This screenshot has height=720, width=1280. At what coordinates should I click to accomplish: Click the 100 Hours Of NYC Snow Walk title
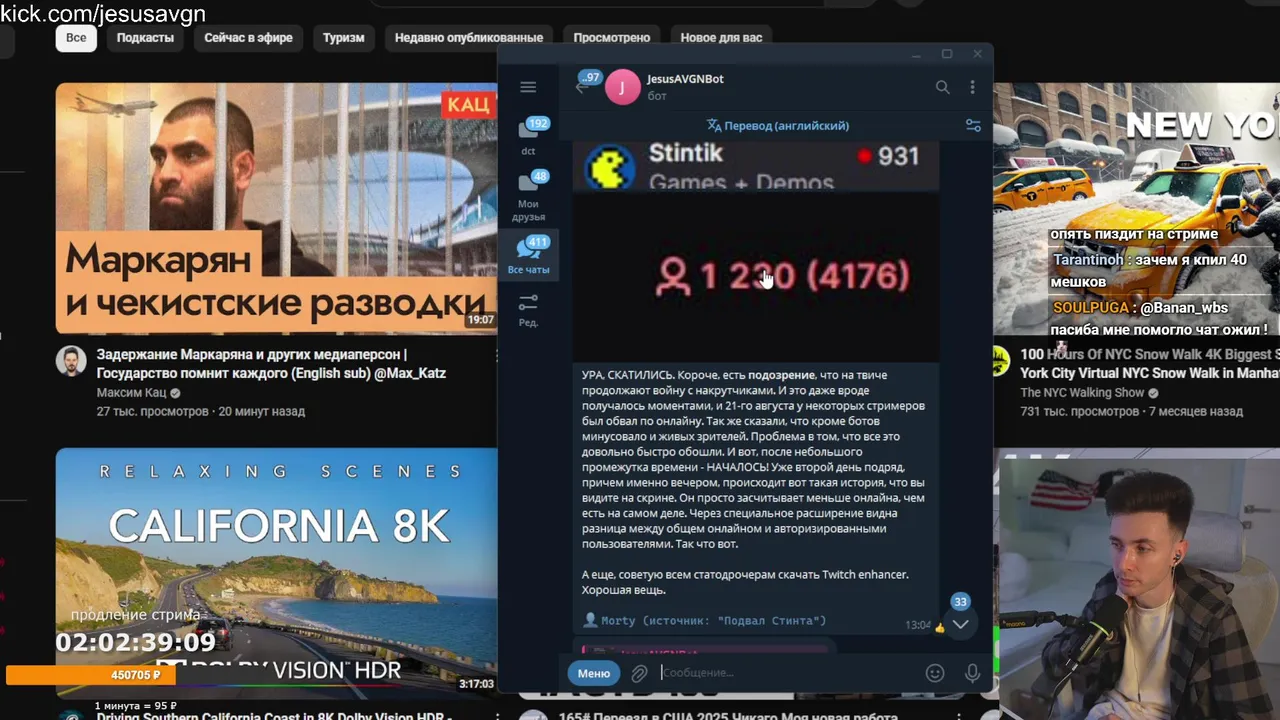[1150, 364]
